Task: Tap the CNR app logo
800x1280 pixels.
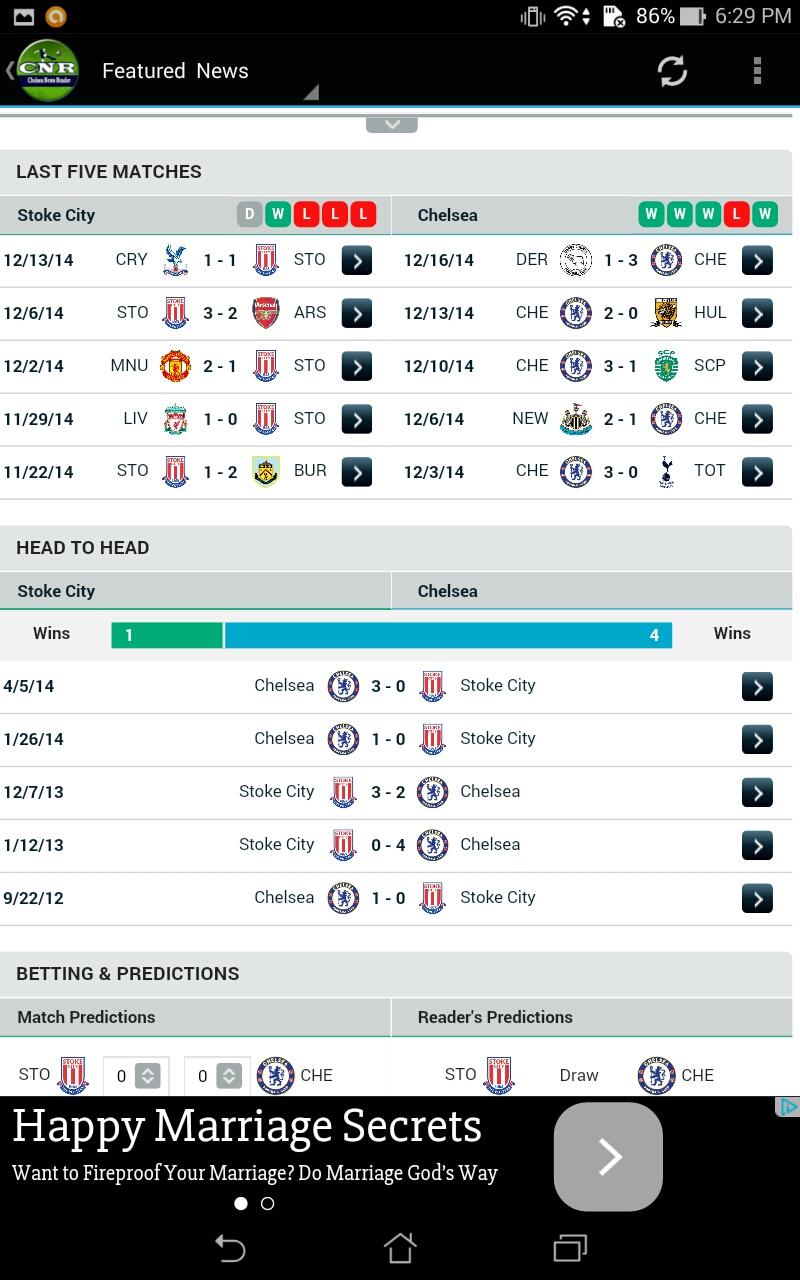Action: click(x=47, y=71)
